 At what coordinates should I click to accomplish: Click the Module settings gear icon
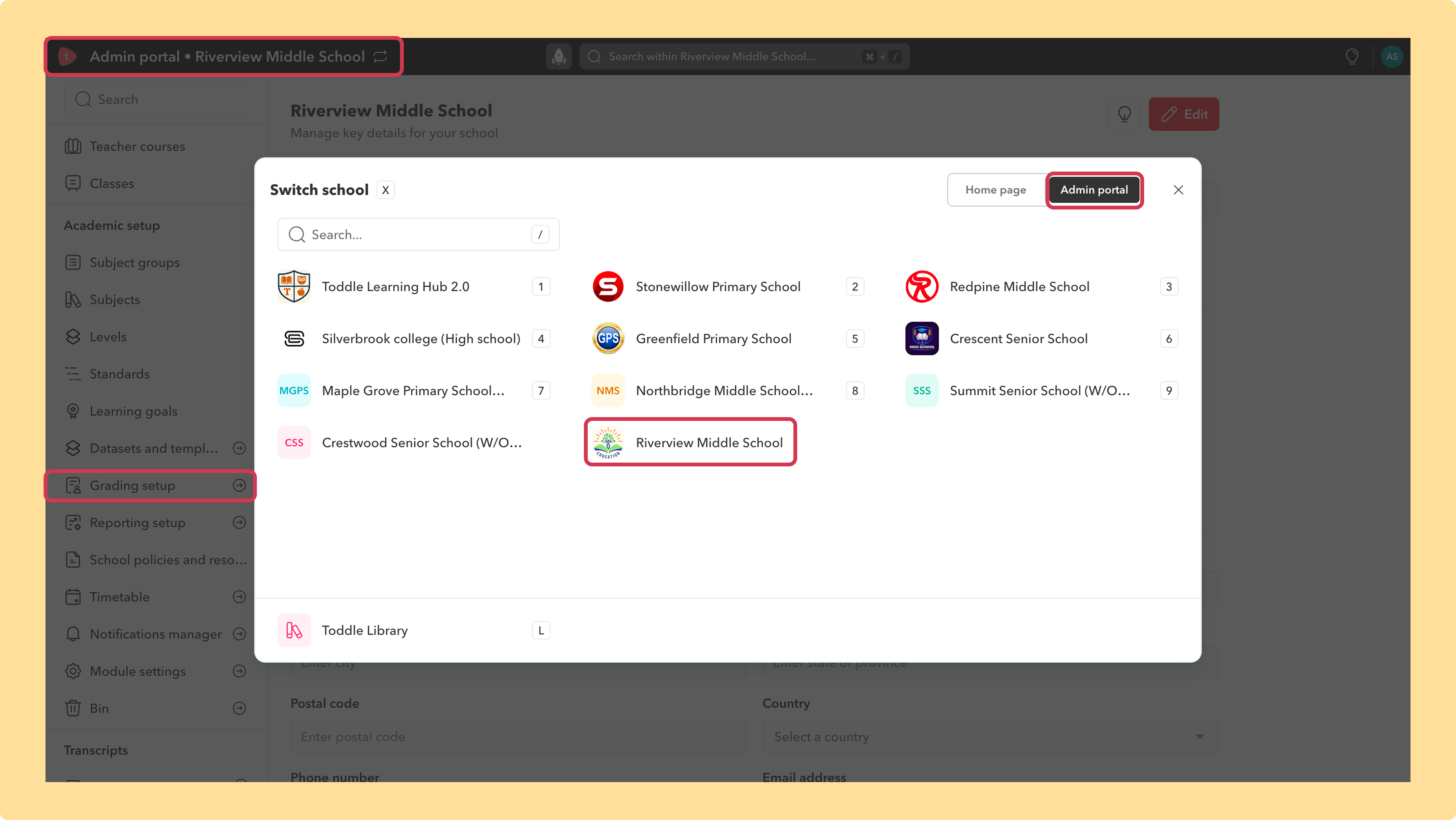73,671
